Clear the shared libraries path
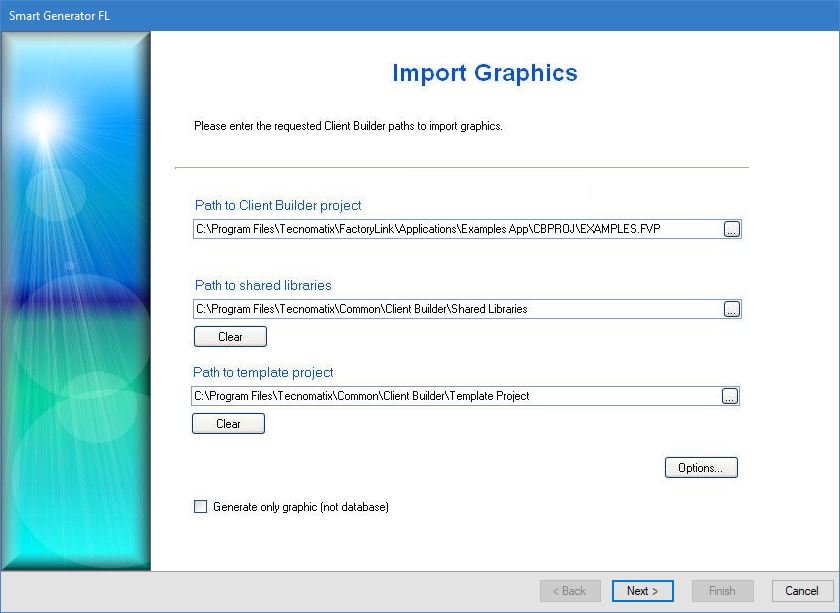Screen dimensions: 840x613 pos(230,337)
